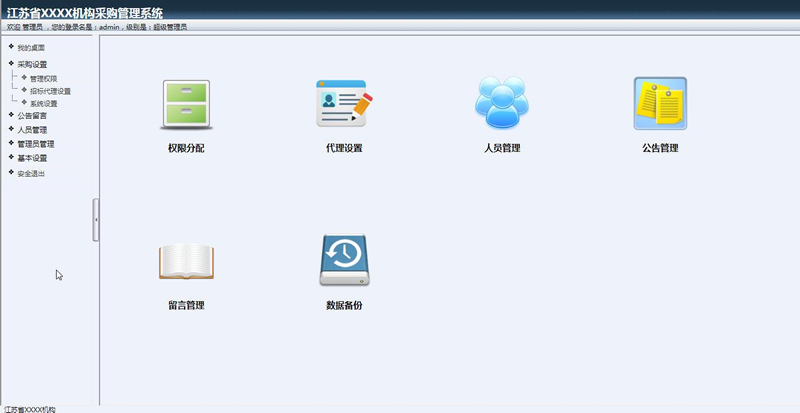Open the 人员管理 people icon
The height and width of the screenshot is (413, 800).
point(502,103)
